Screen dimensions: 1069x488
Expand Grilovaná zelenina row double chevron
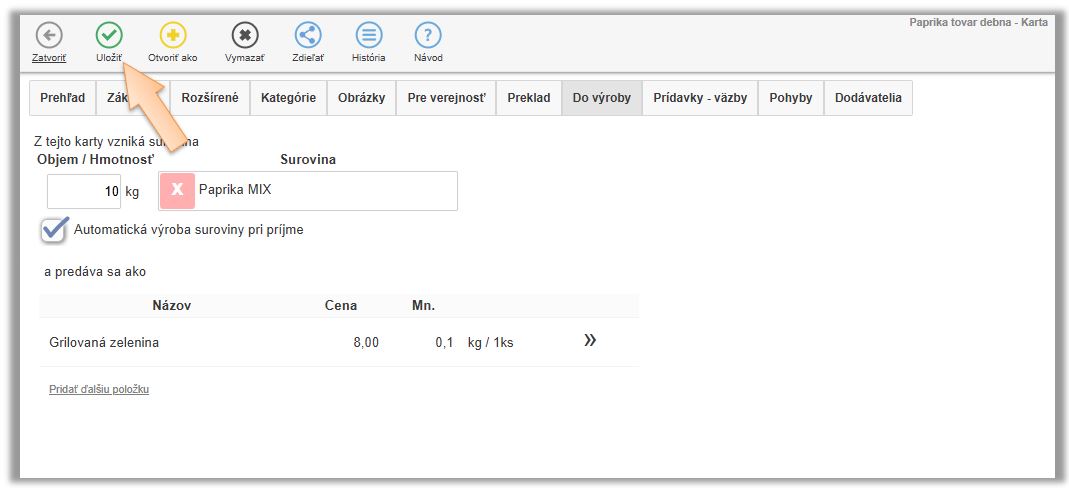pyautogui.click(x=590, y=341)
